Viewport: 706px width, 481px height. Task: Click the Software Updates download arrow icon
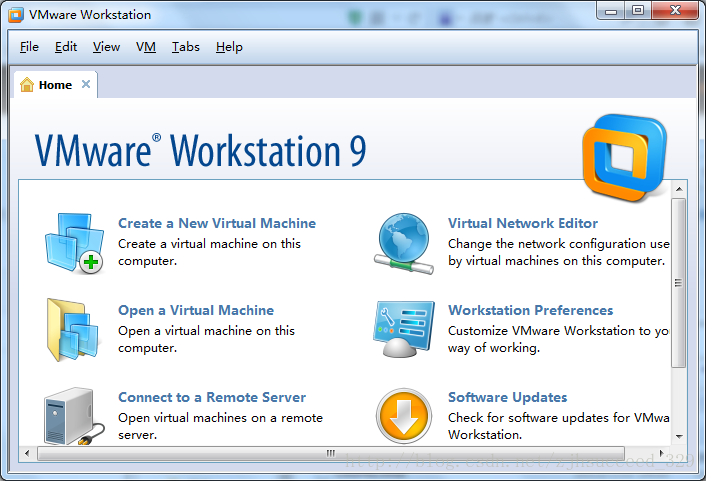tap(404, 416)
